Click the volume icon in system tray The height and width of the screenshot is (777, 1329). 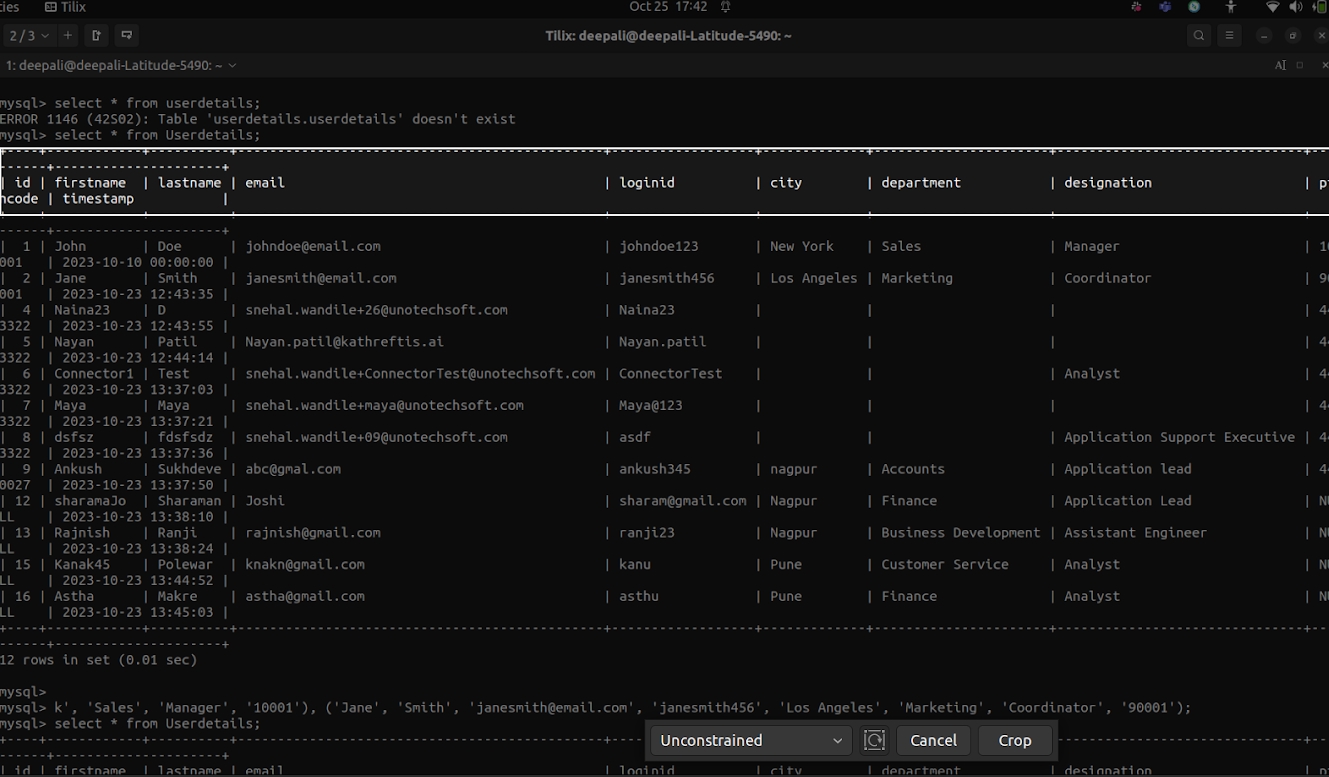[x=1296, y=7]
